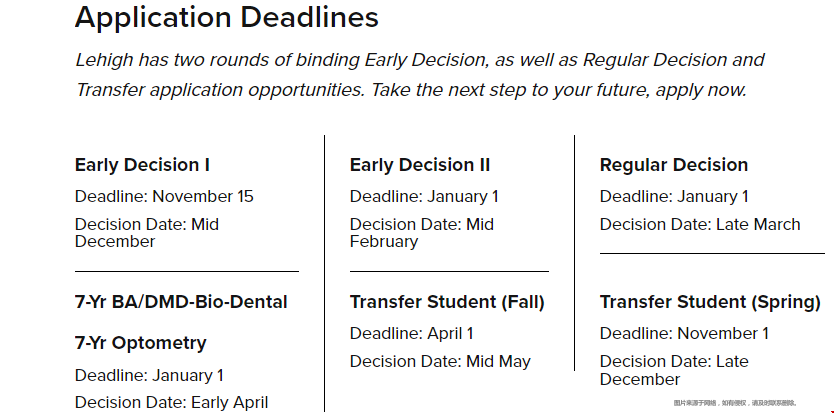Screen dimensions: 834x413
Task: Click the Deadline: November 1 text
Action: (x=685, y=334)
